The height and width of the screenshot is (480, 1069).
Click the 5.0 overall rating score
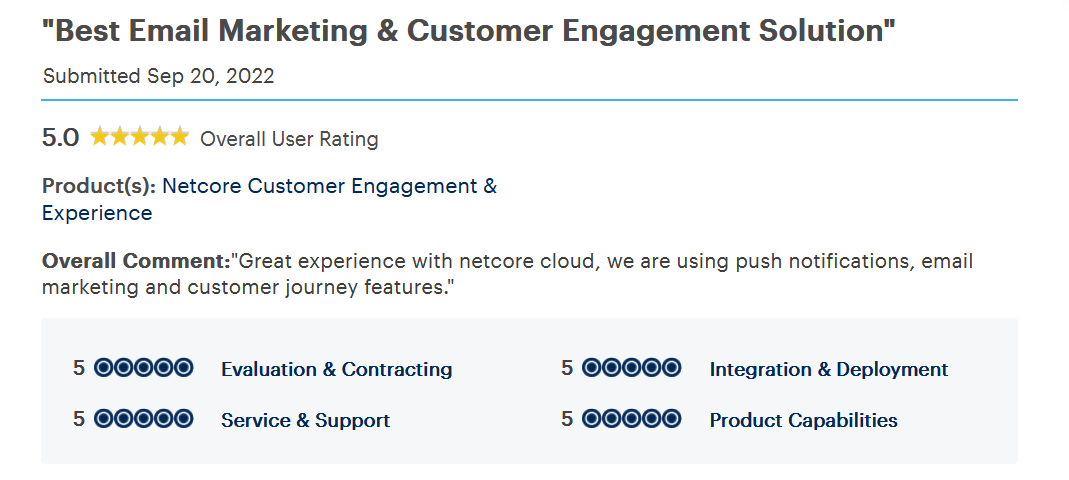(x=61, y=138)
